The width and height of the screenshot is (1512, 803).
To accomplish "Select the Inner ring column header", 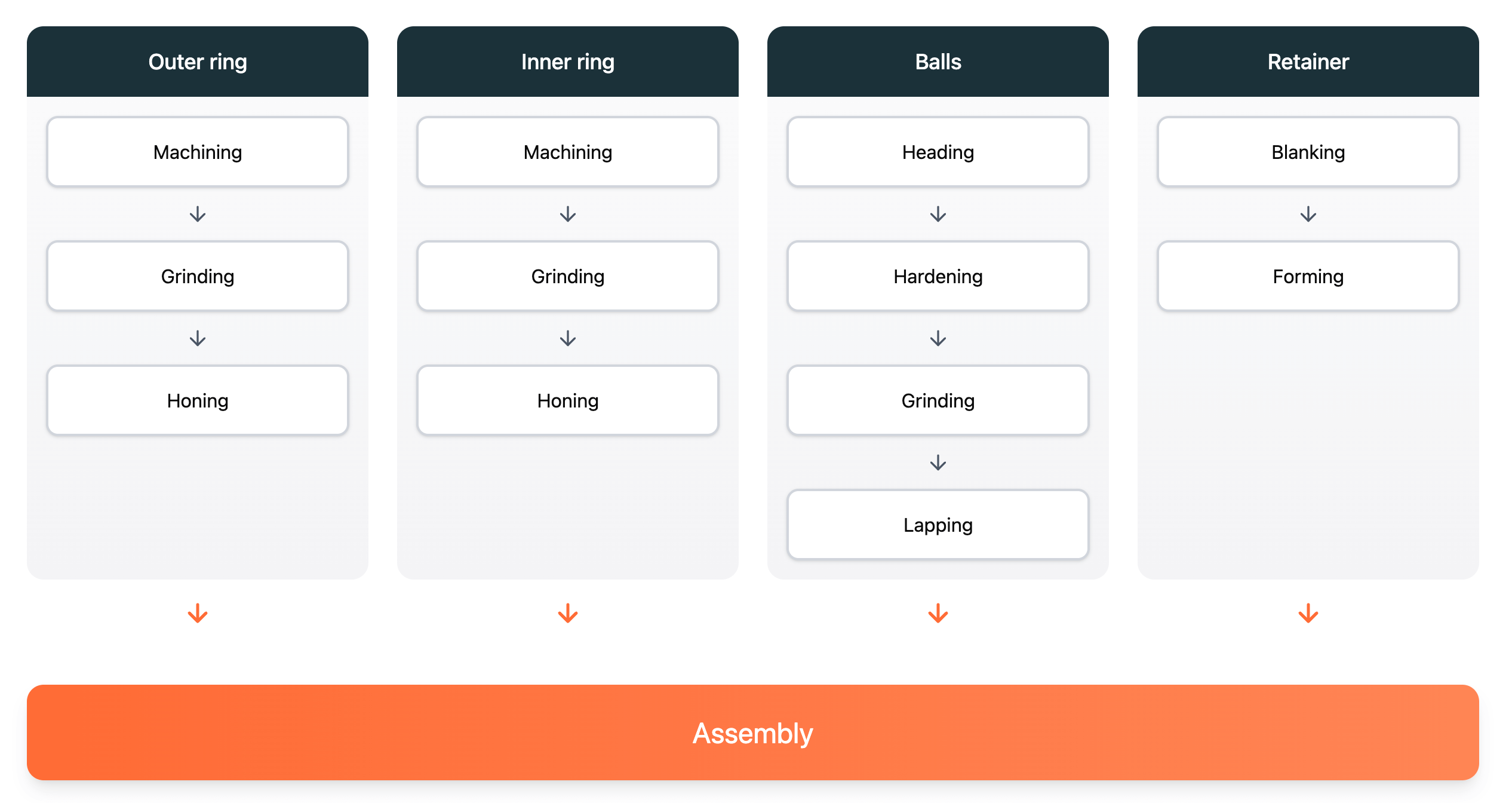I will pos(568,62).
